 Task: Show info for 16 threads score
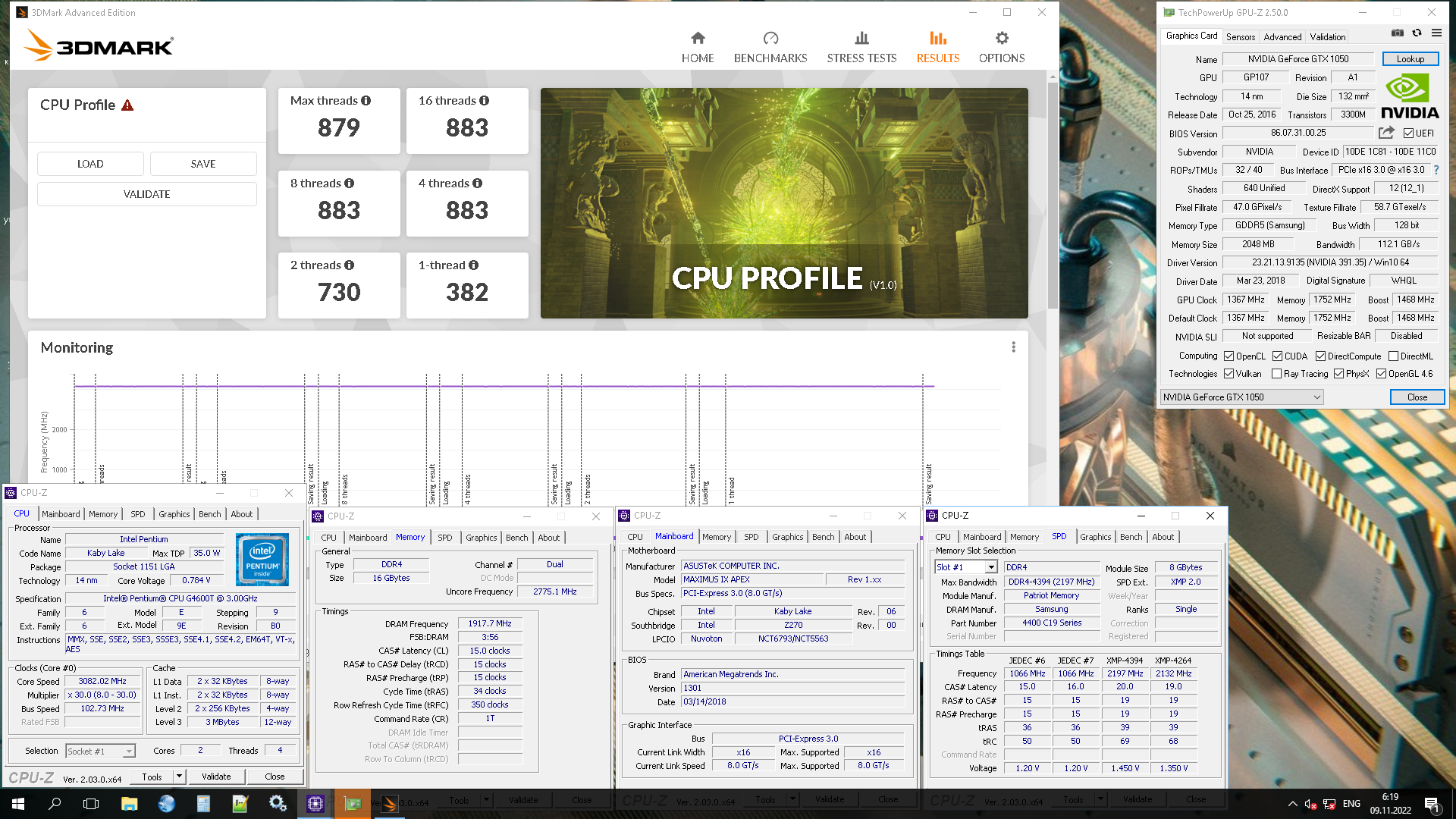click(x=485, y=101)
